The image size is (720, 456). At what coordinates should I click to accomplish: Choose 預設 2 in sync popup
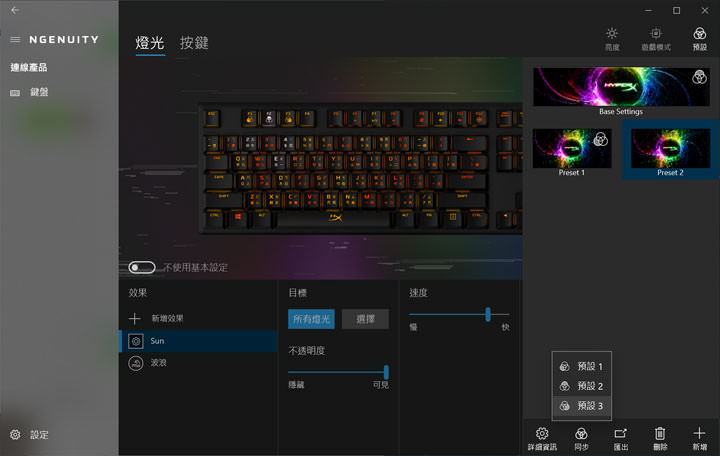click(x=581, y=386)
